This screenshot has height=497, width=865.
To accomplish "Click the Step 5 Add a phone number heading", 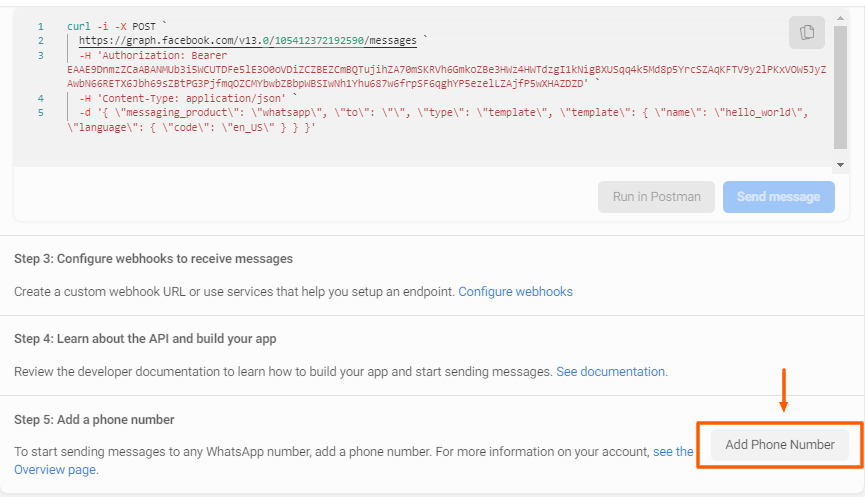I will point(94,420).
